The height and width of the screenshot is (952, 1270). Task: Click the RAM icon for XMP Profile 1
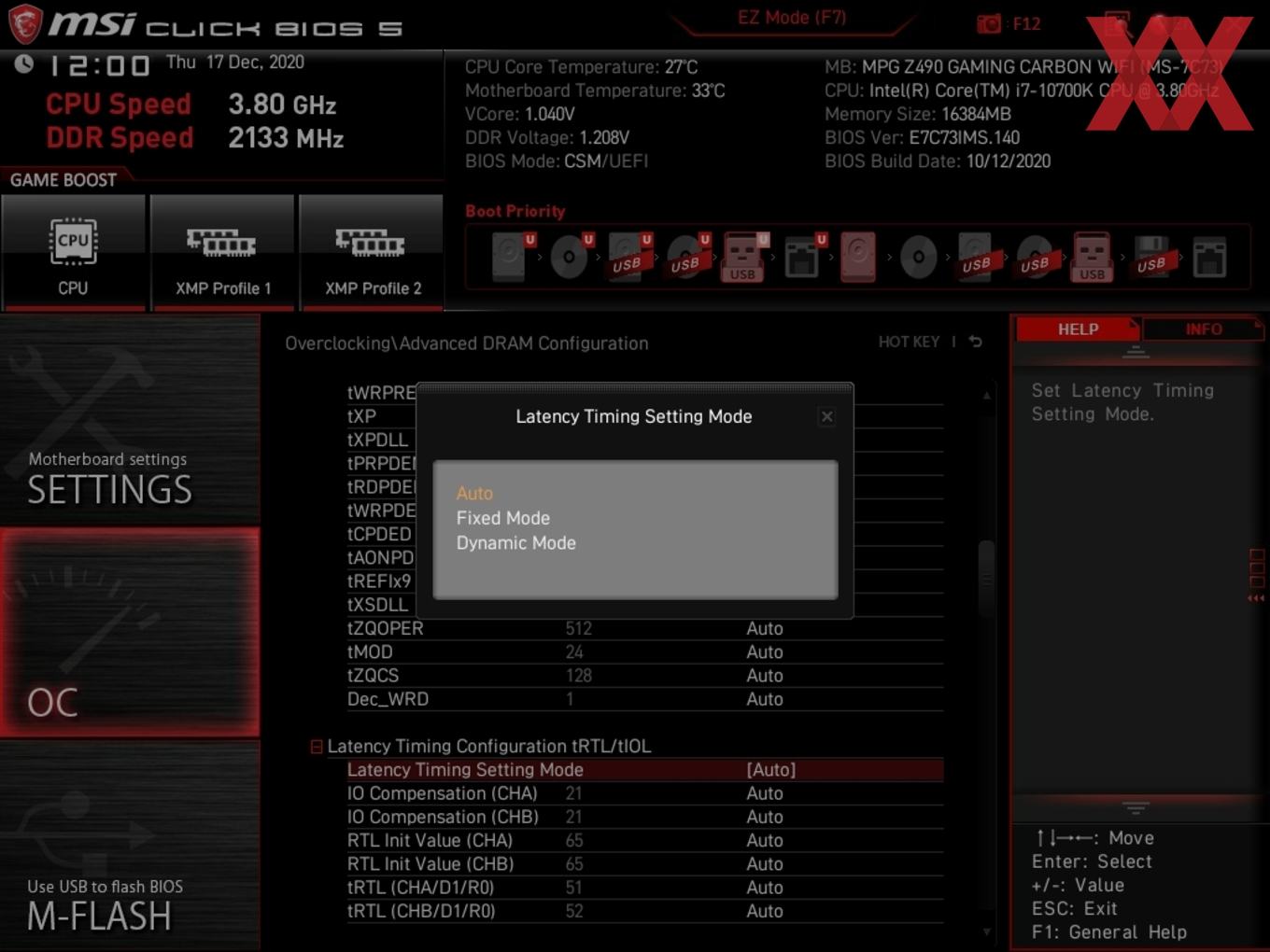coord(221,243)
